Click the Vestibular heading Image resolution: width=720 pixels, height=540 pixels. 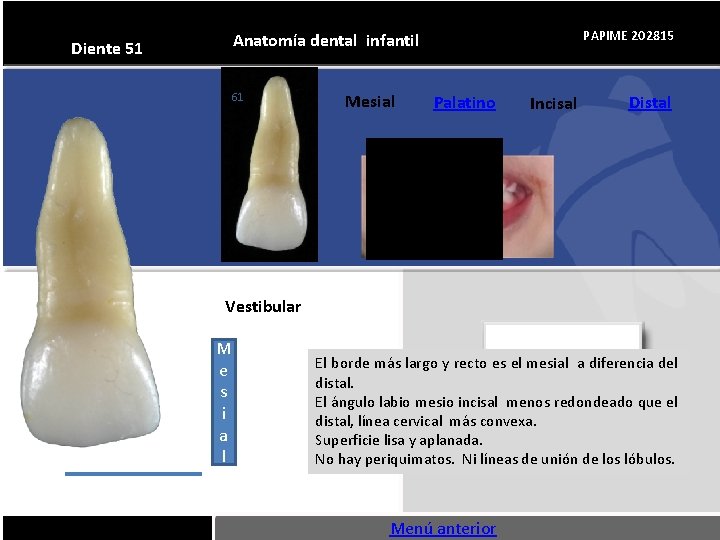[x=263, y=307]
